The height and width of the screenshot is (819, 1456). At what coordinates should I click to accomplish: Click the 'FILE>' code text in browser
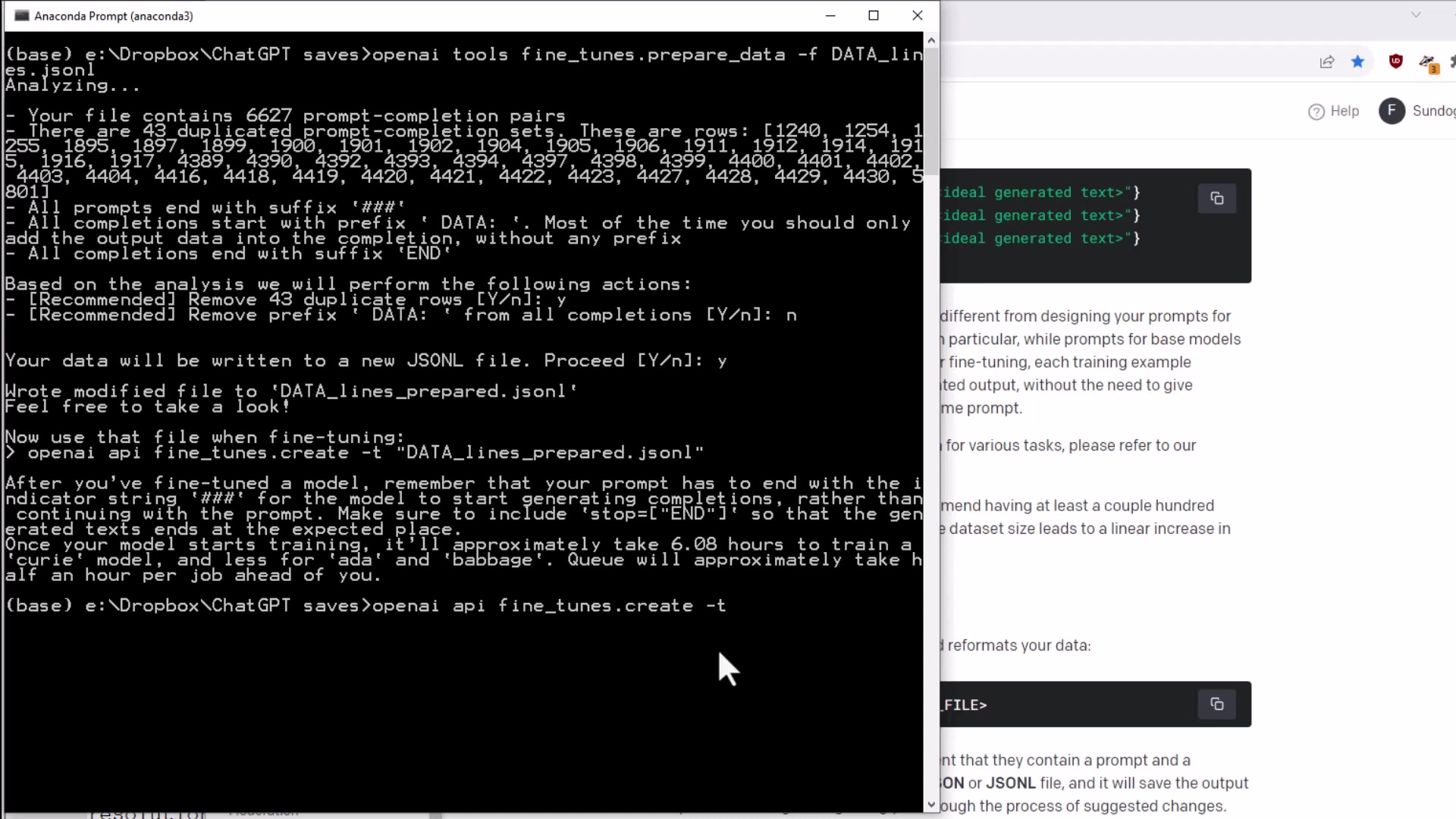[x=965, y=705]
